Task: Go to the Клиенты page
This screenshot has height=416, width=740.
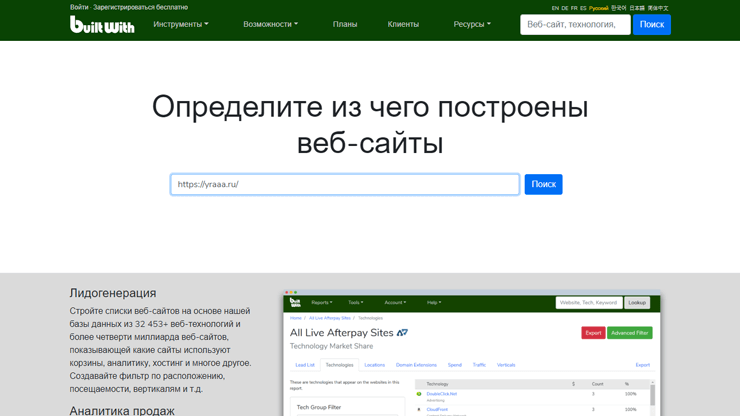Action: point(403,24)
